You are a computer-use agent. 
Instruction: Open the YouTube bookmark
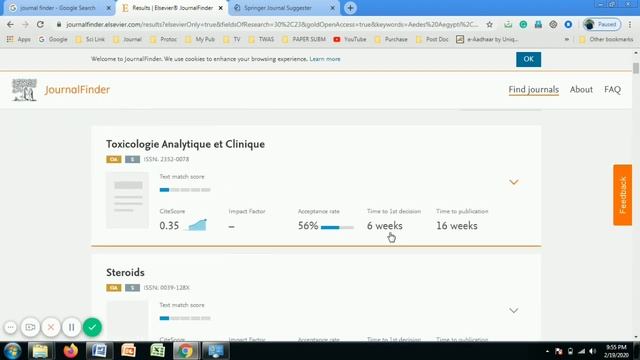pos(349,39)
